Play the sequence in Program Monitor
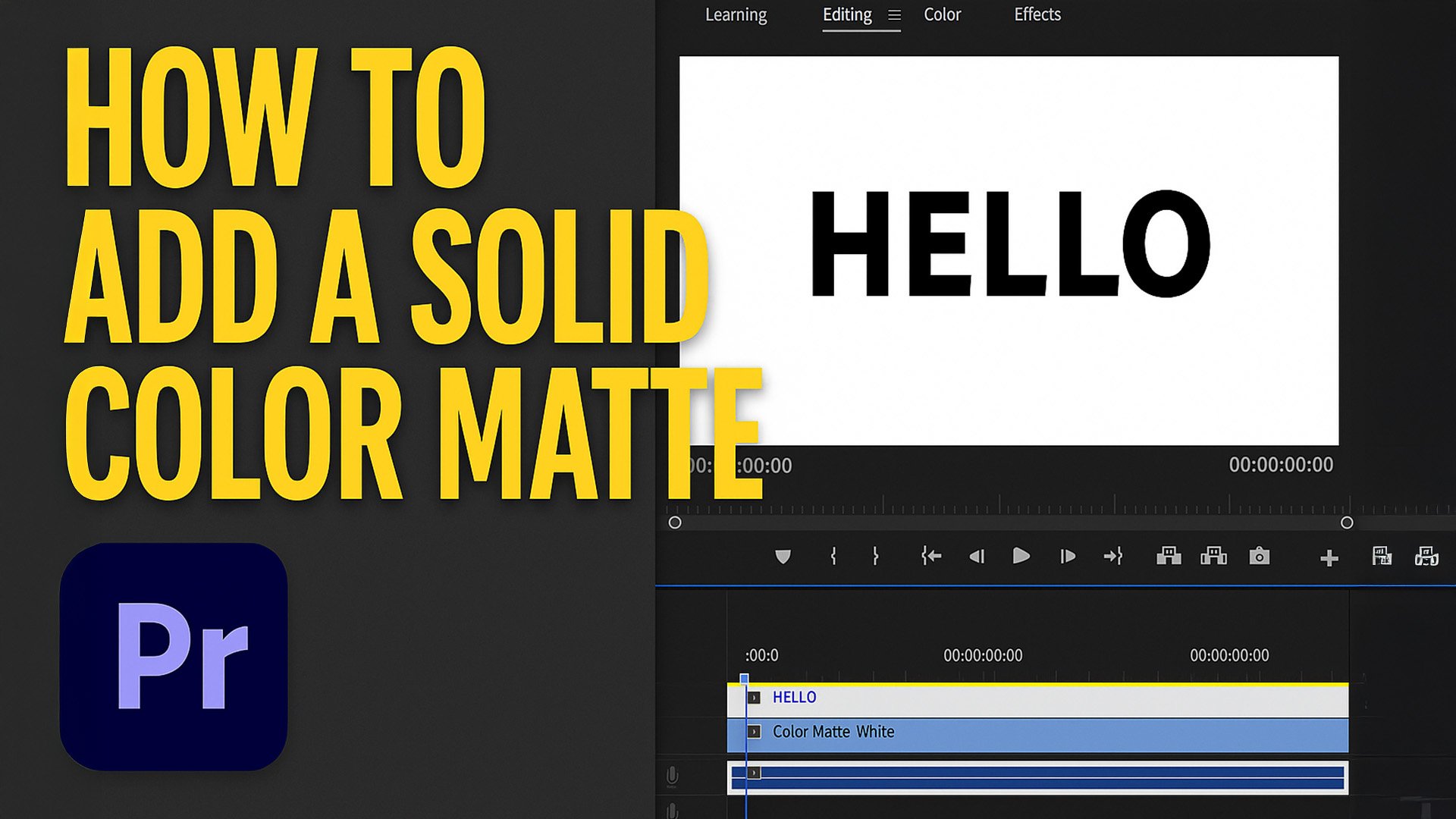The width and height of the screenshot is (1456, 819). [x=1021, y=556]
